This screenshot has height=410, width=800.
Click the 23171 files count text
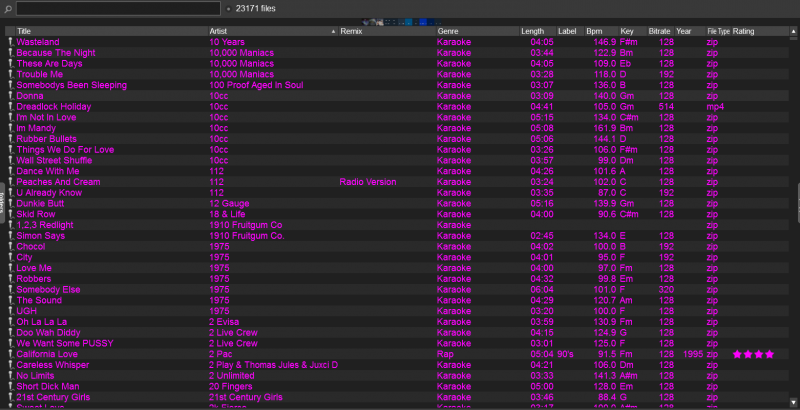click(x=256, y=8)
